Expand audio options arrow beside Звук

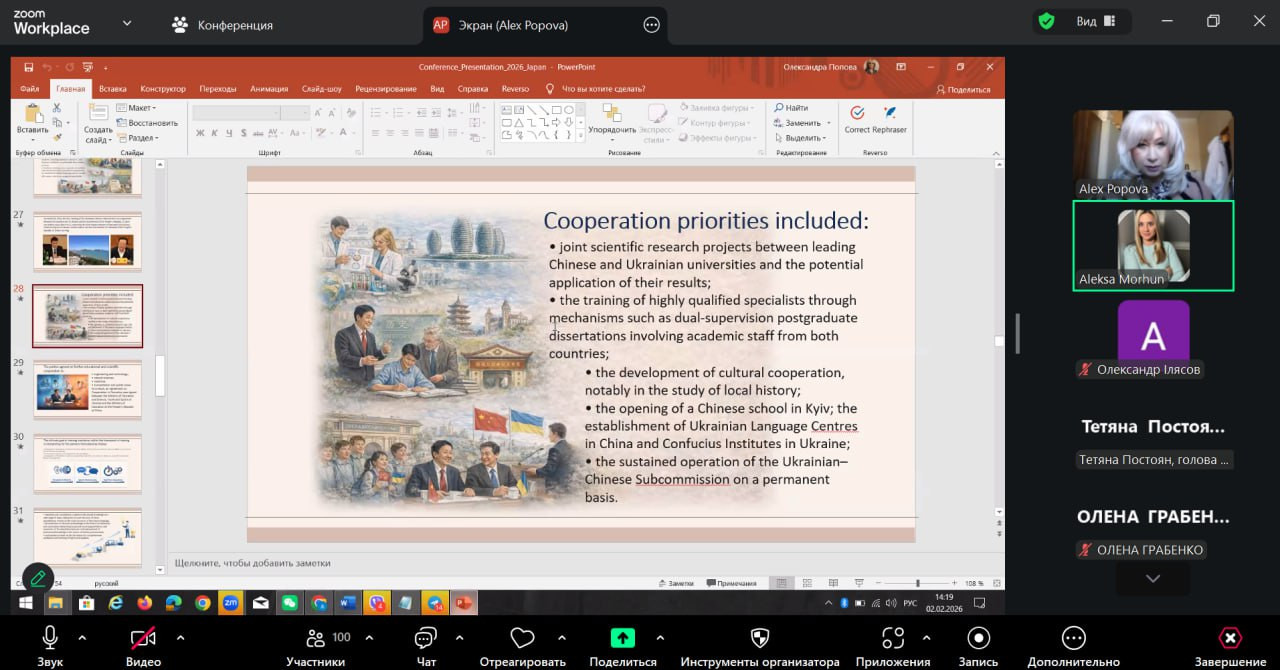[82, 637]
